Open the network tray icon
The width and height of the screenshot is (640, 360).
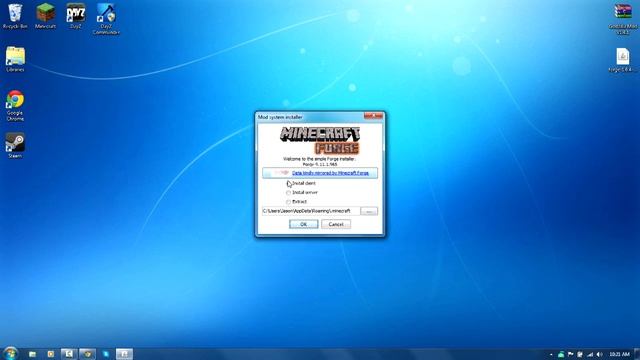coord(590,354)
